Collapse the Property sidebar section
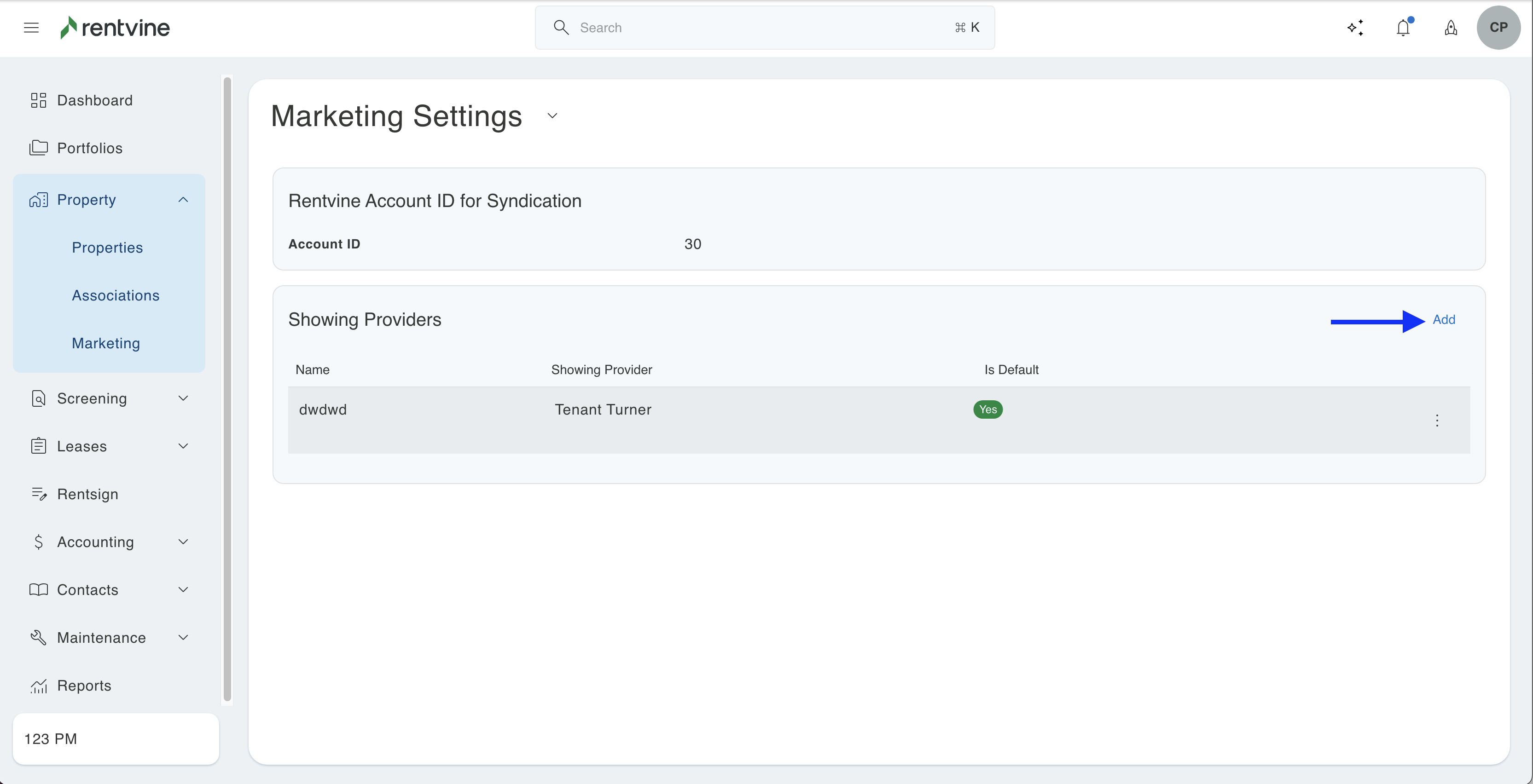 [x=183, y=199]
